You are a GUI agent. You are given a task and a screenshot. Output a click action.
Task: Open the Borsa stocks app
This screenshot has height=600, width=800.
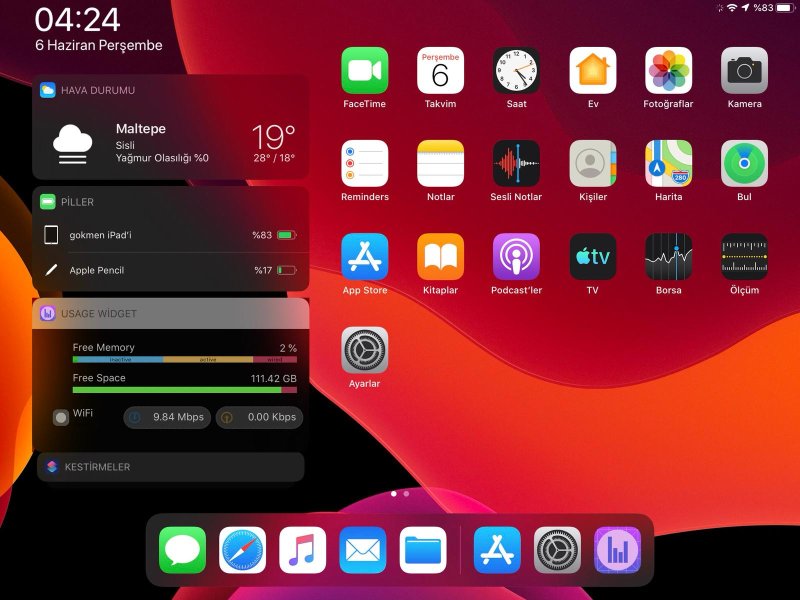(668, 257)
